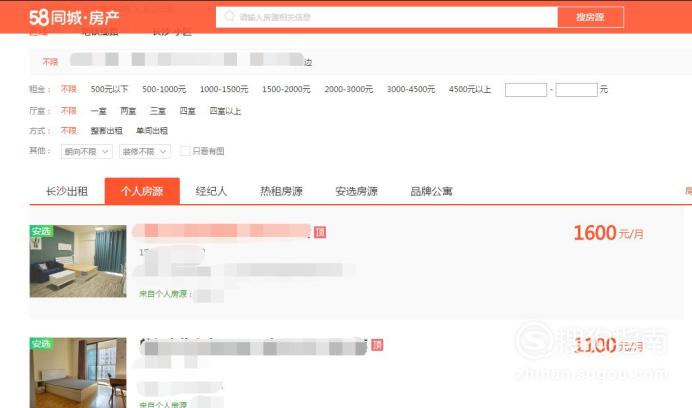Open the blurred title of the 1100元 listing
Viewport: 692px width, 408px height.
[253, 347]
